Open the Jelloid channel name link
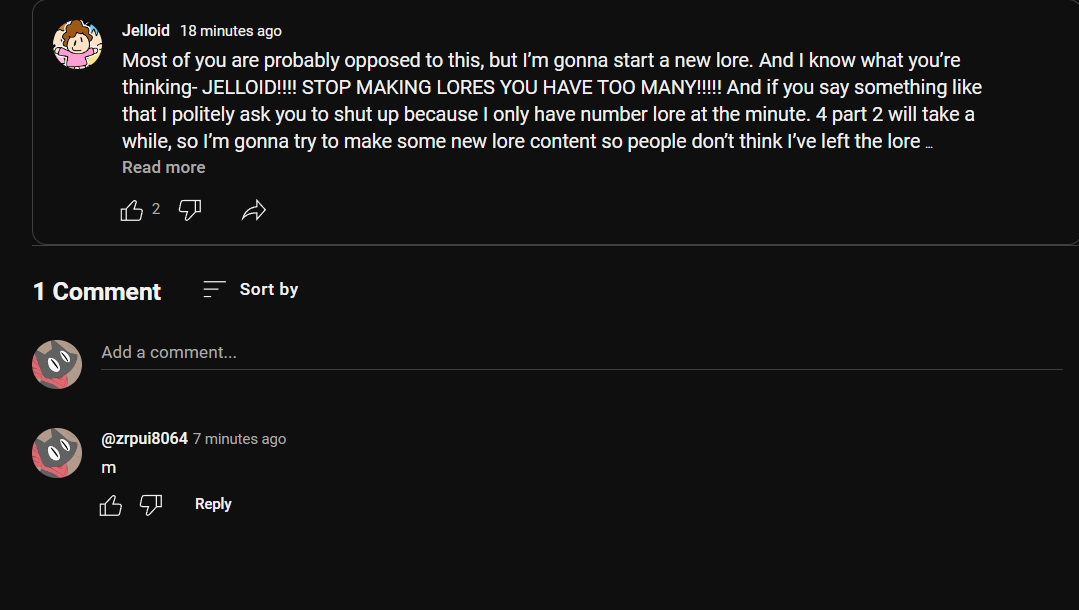 click(x=146, y=31)
